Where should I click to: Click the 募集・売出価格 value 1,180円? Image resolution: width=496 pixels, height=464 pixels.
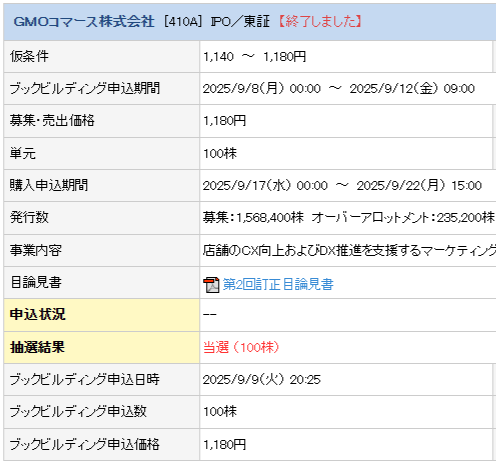[x=224, y=121]
